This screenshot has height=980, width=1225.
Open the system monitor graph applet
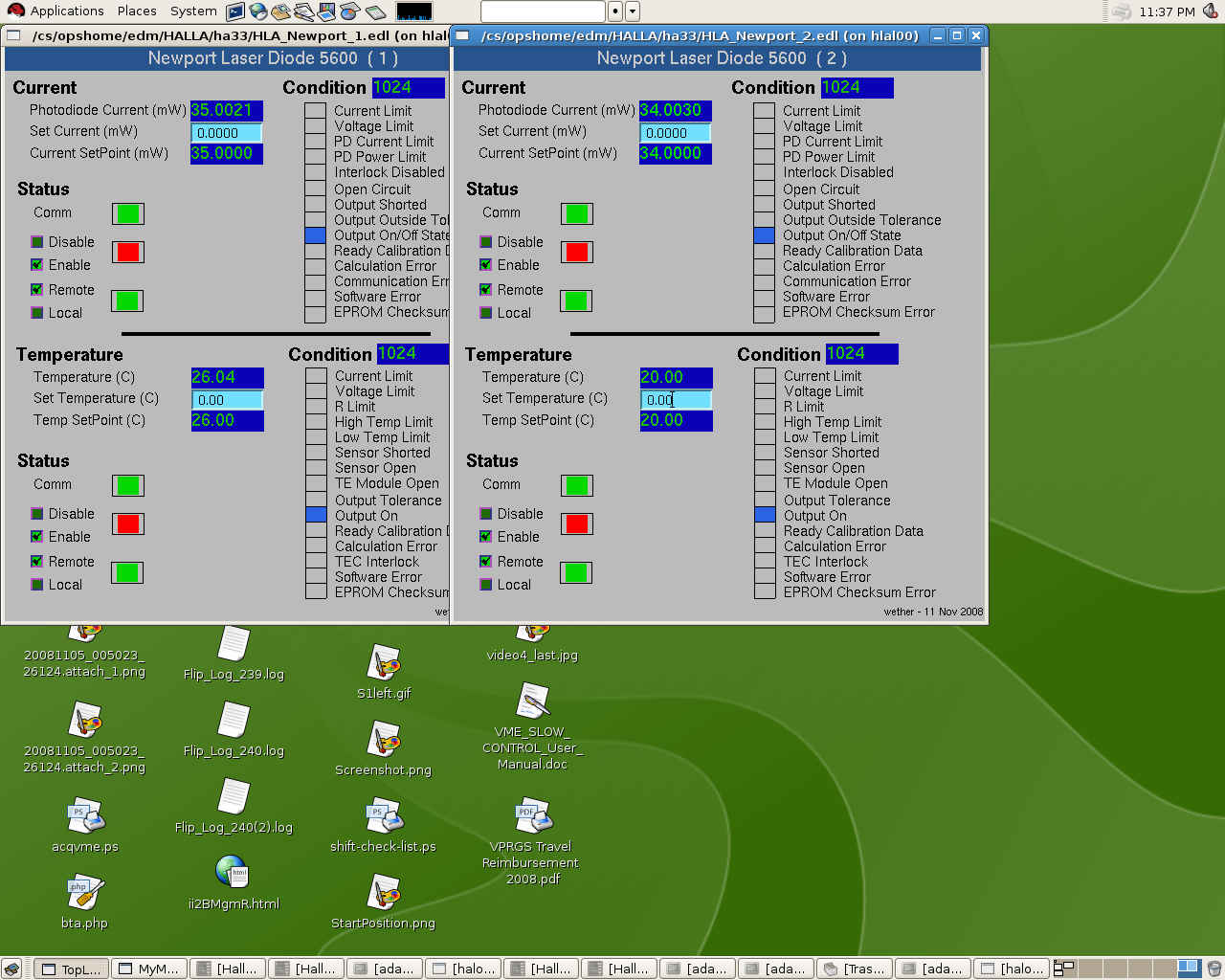pos(414,11)
